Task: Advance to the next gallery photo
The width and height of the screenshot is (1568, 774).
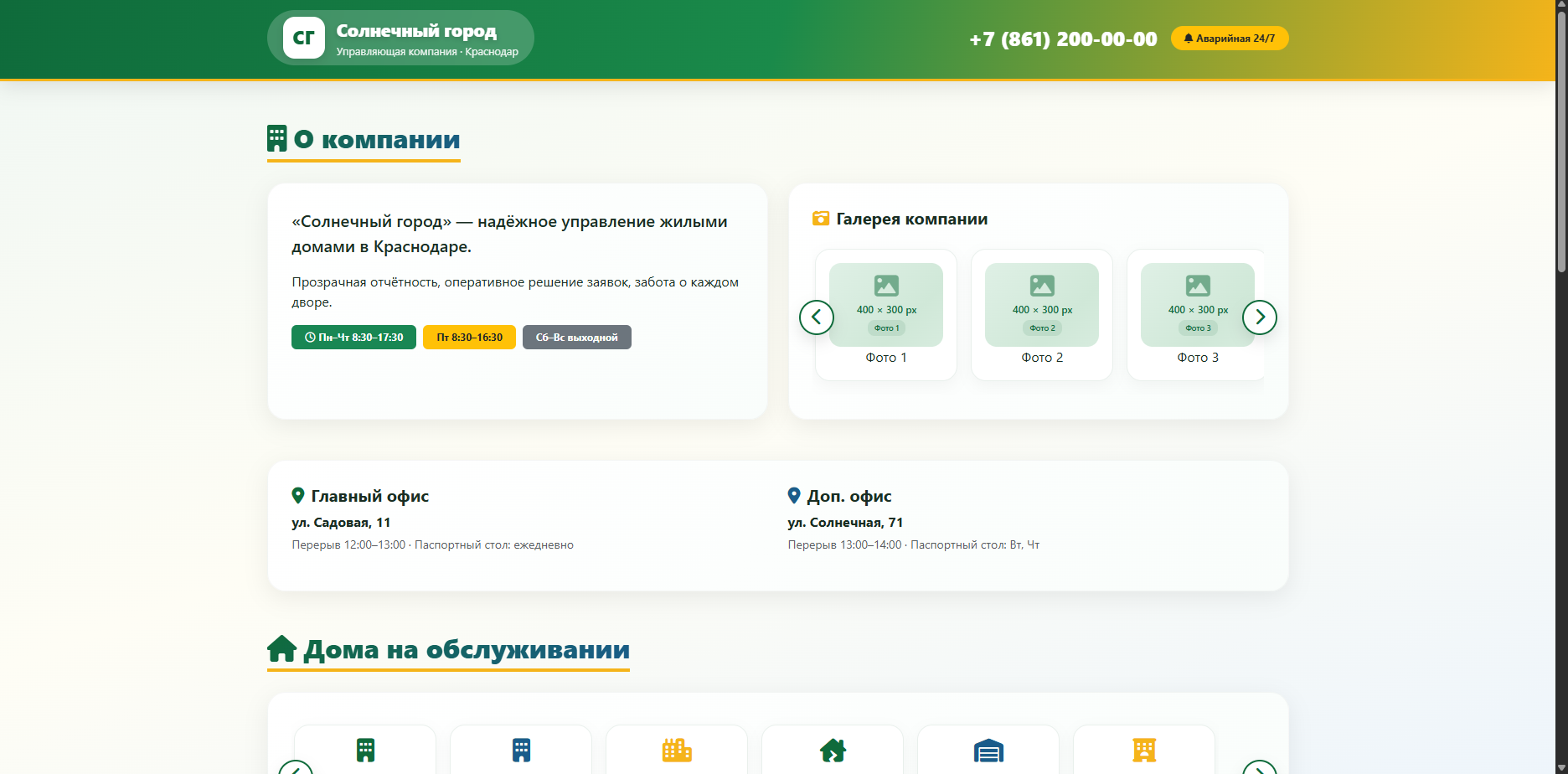Action: click(x=1260, y=317)
